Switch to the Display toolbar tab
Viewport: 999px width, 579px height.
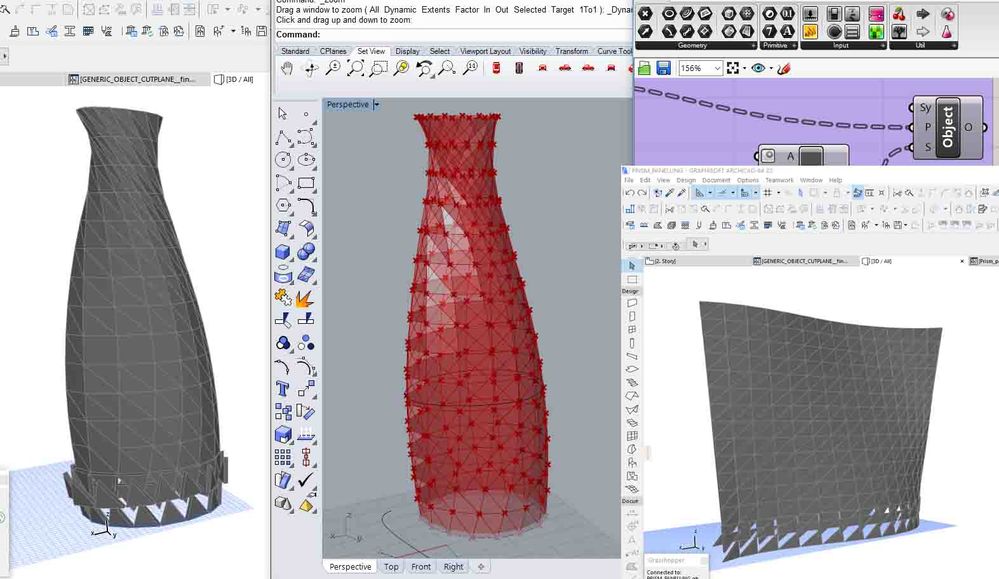407,51
